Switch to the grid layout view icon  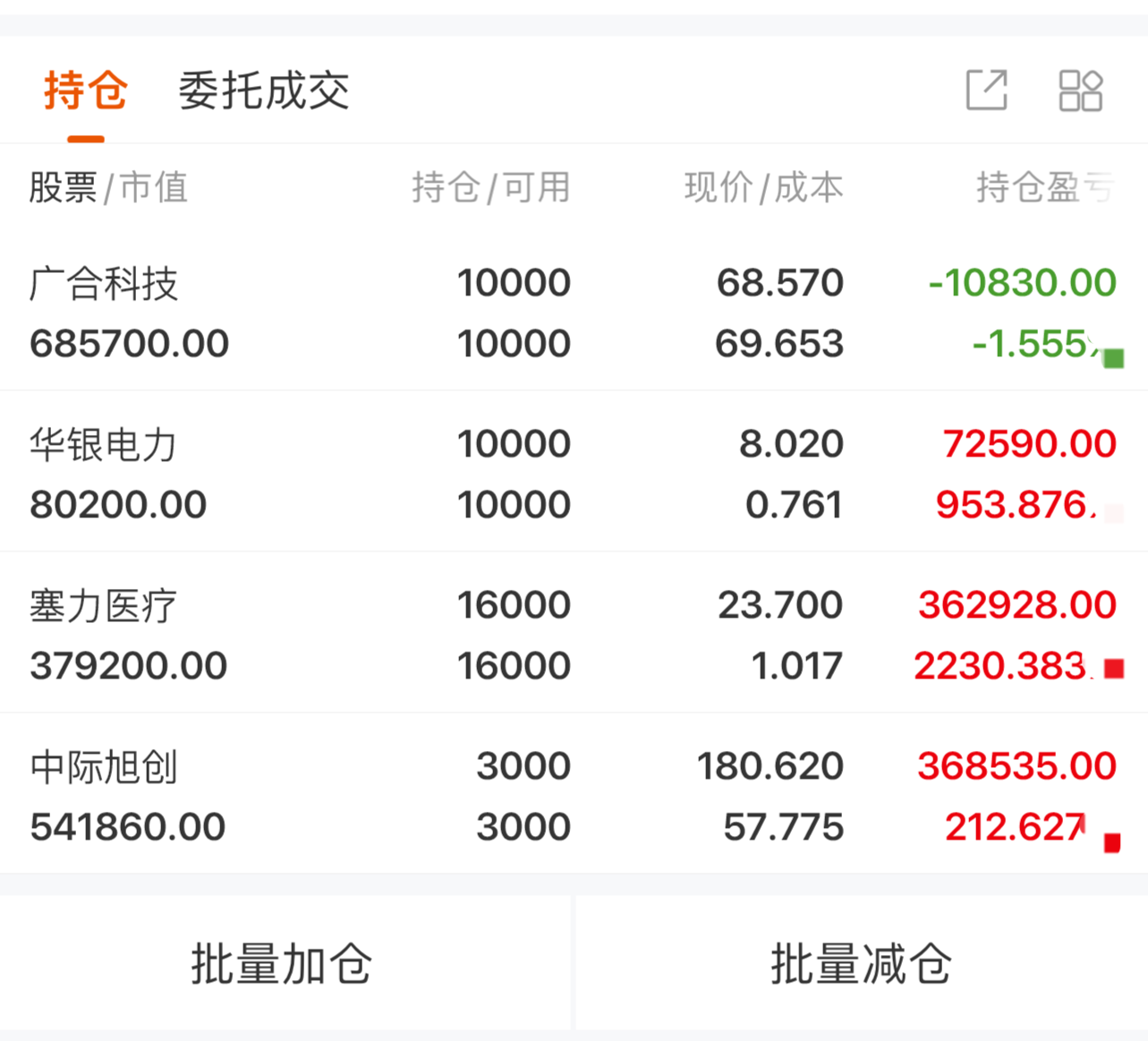coord(1080,90)
